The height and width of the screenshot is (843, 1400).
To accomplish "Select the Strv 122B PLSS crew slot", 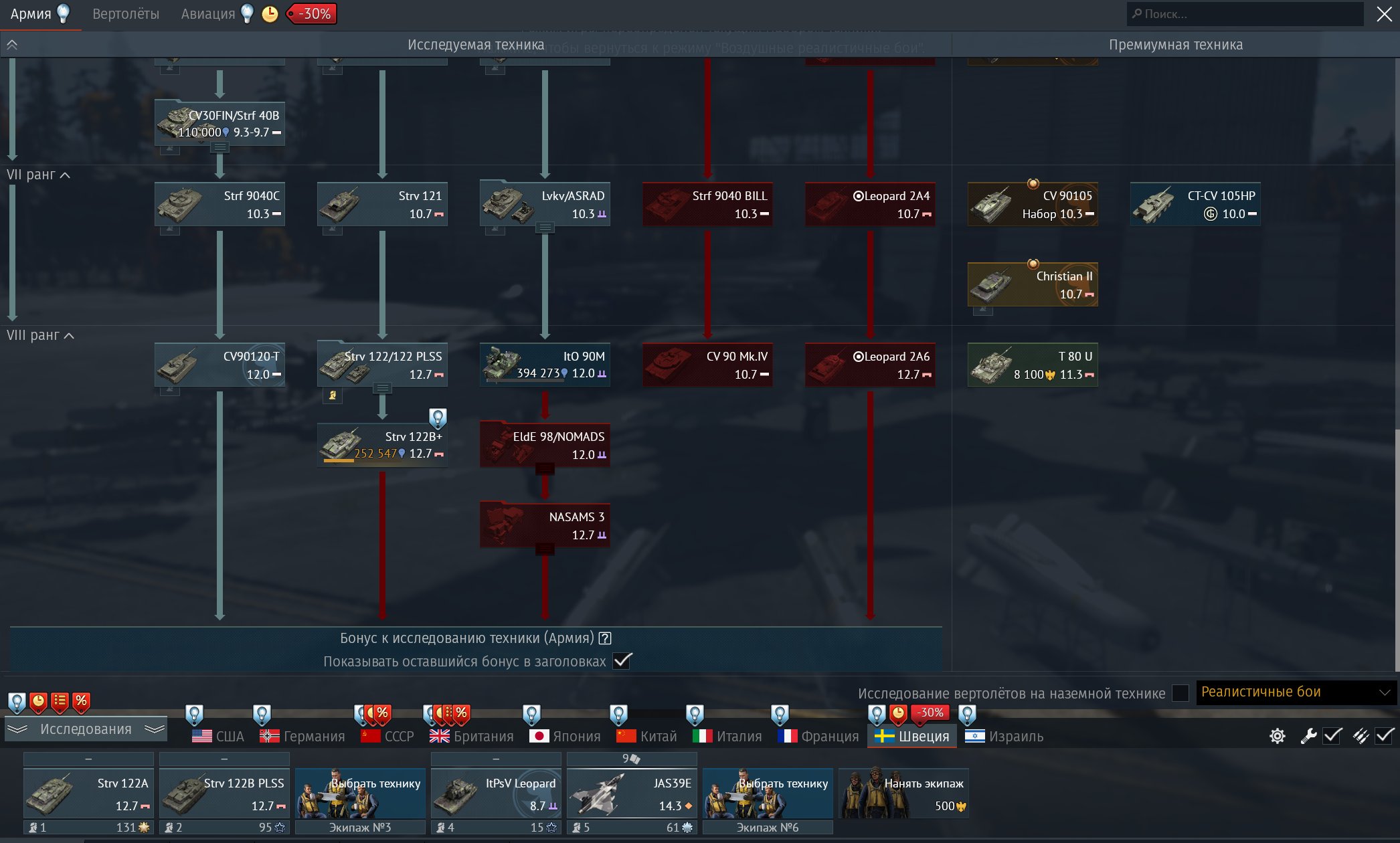I will [224, 793].
